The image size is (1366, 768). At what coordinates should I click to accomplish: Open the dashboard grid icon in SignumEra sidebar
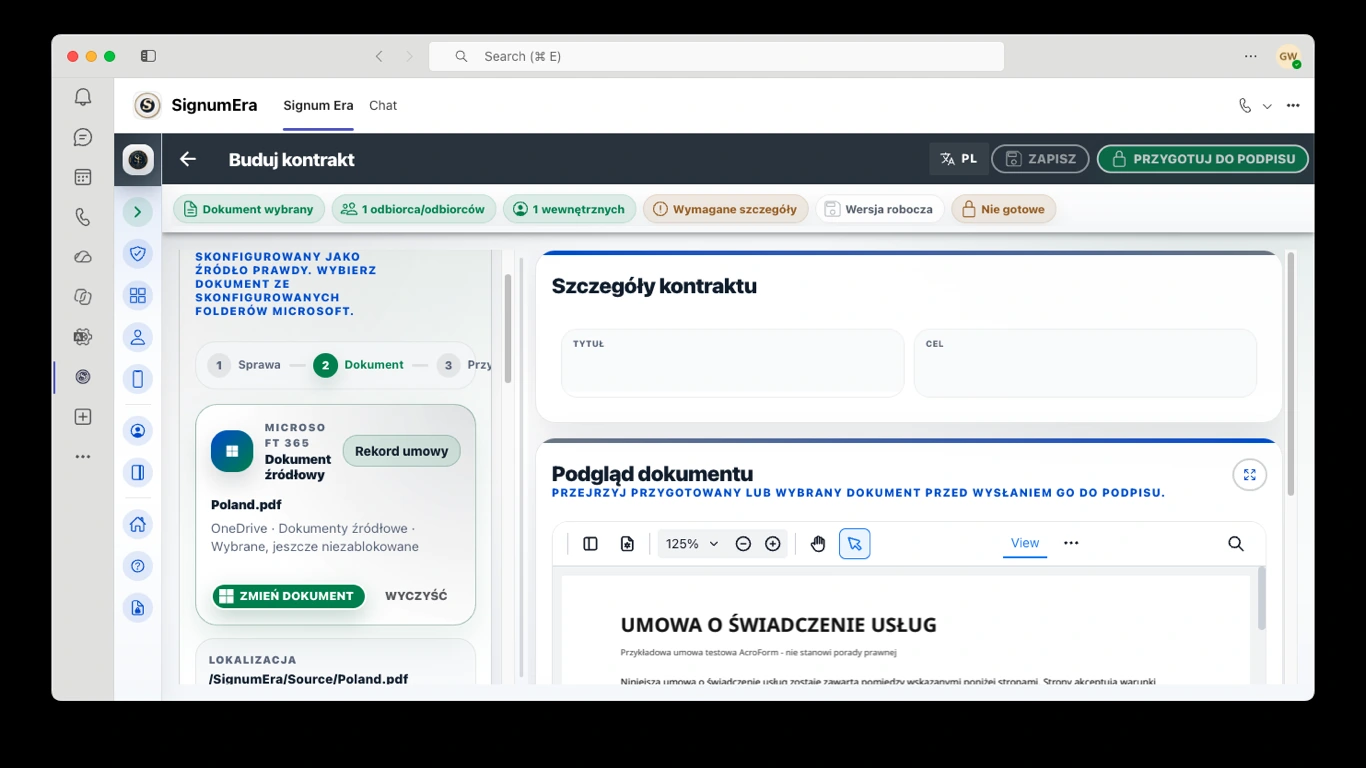pos(138,295)
